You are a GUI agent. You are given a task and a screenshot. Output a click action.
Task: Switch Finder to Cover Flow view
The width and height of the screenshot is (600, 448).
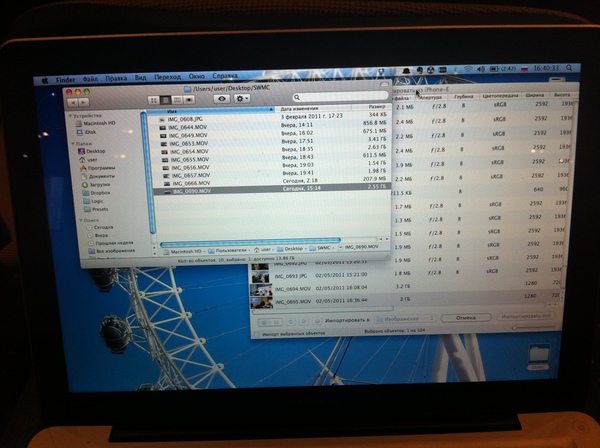pos(189,100)
